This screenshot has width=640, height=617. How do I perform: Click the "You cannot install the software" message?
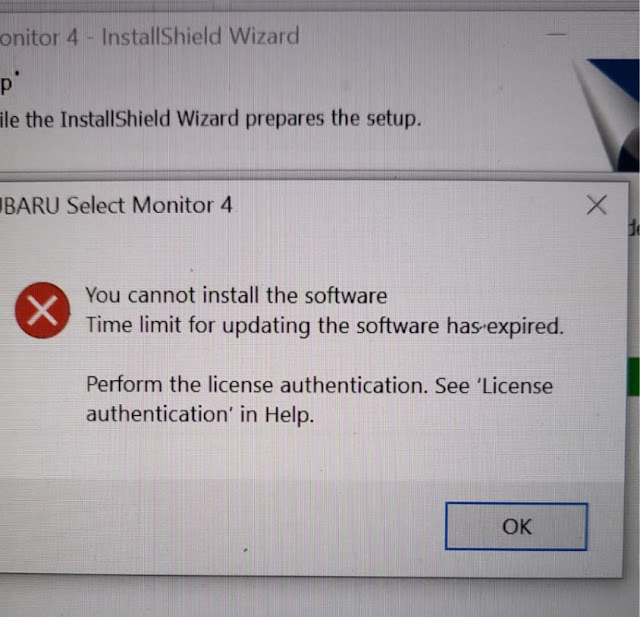pyautogui.click(x=236, y=295)
